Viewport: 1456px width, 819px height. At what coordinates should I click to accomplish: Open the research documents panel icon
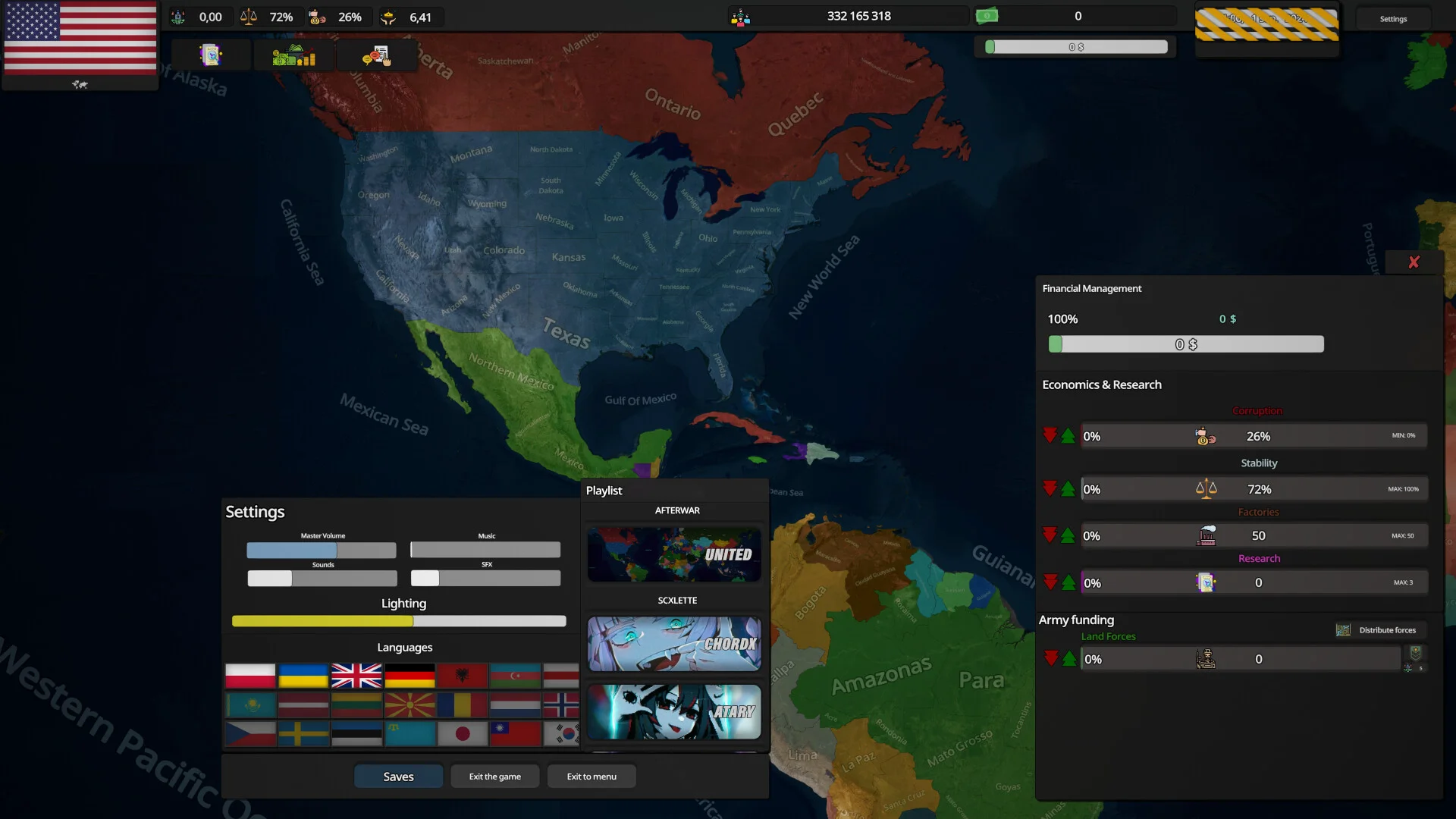[212, 55]
